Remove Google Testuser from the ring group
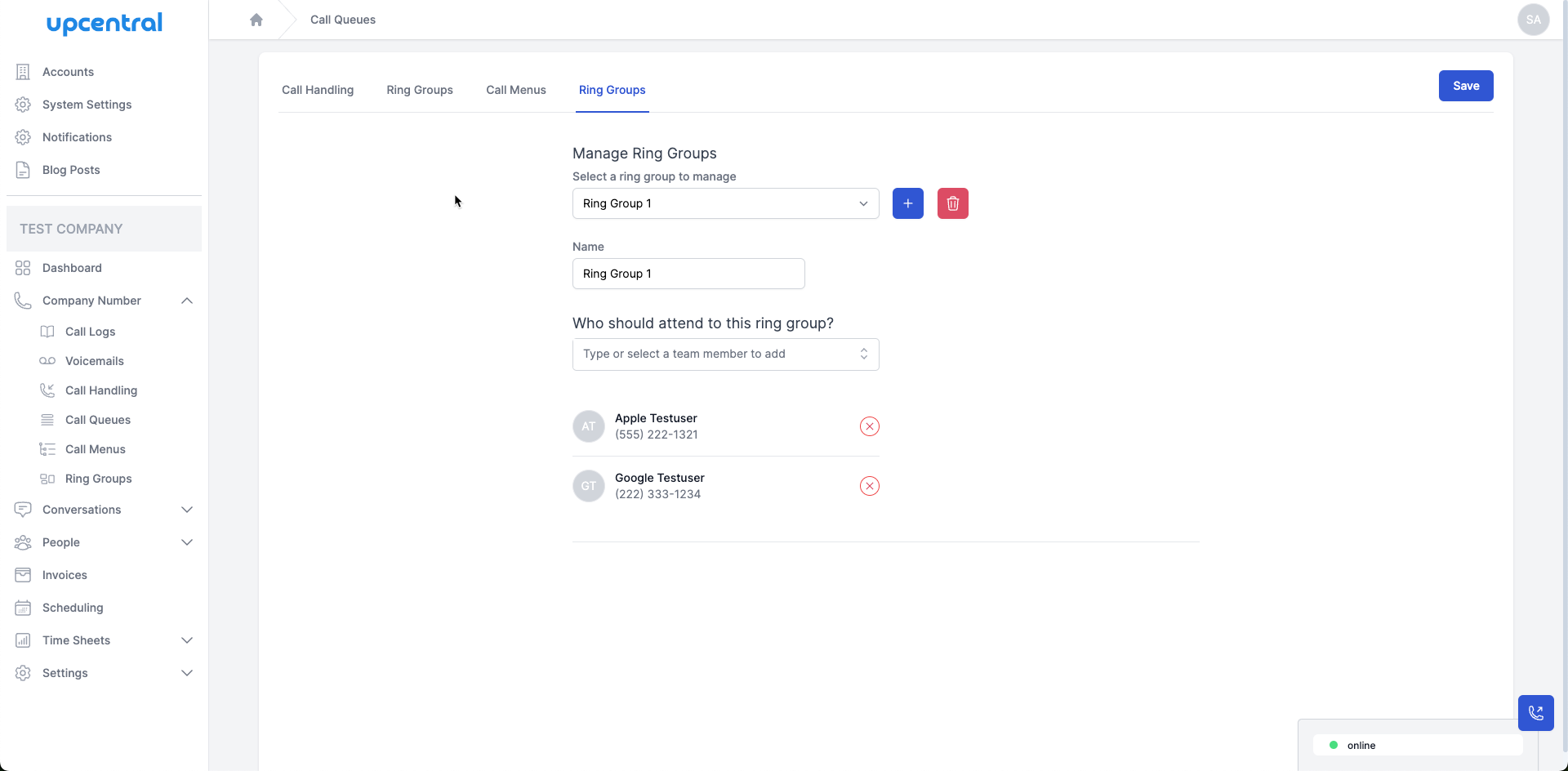 (869, 486)
